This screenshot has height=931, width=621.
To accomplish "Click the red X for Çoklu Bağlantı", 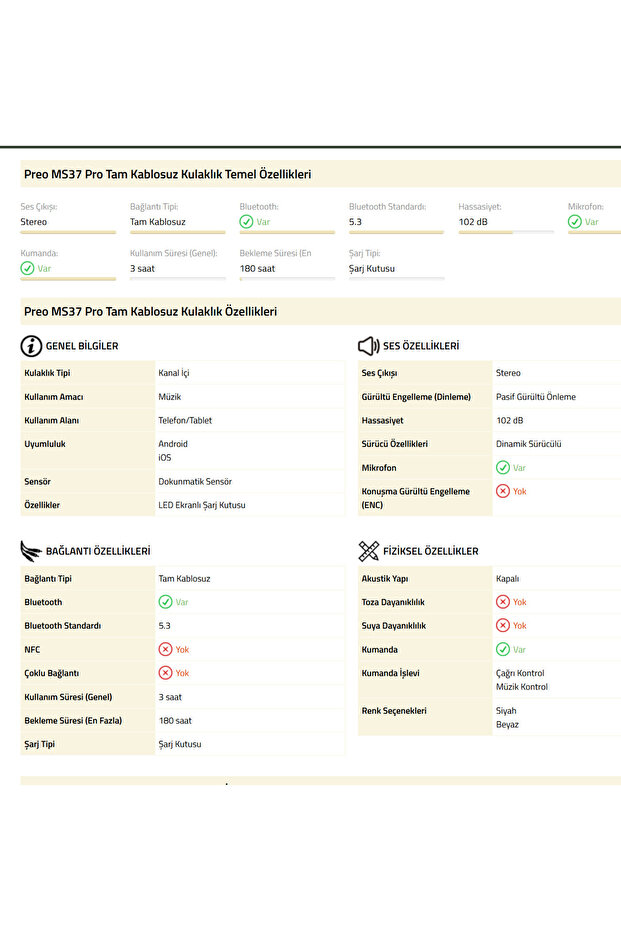I will coord(166,673).
